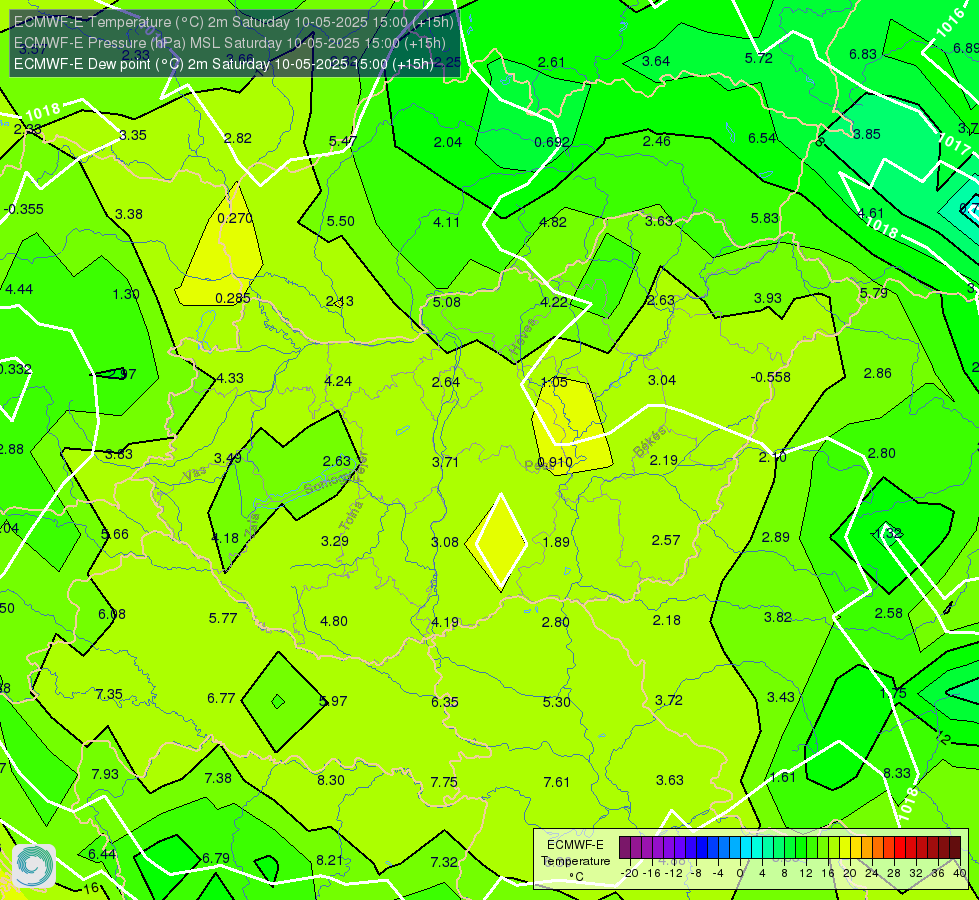The height and width of the screenshot is (900, 979).
Task: Click the dew point value 4.82
Action: click(x=553, y=222)
